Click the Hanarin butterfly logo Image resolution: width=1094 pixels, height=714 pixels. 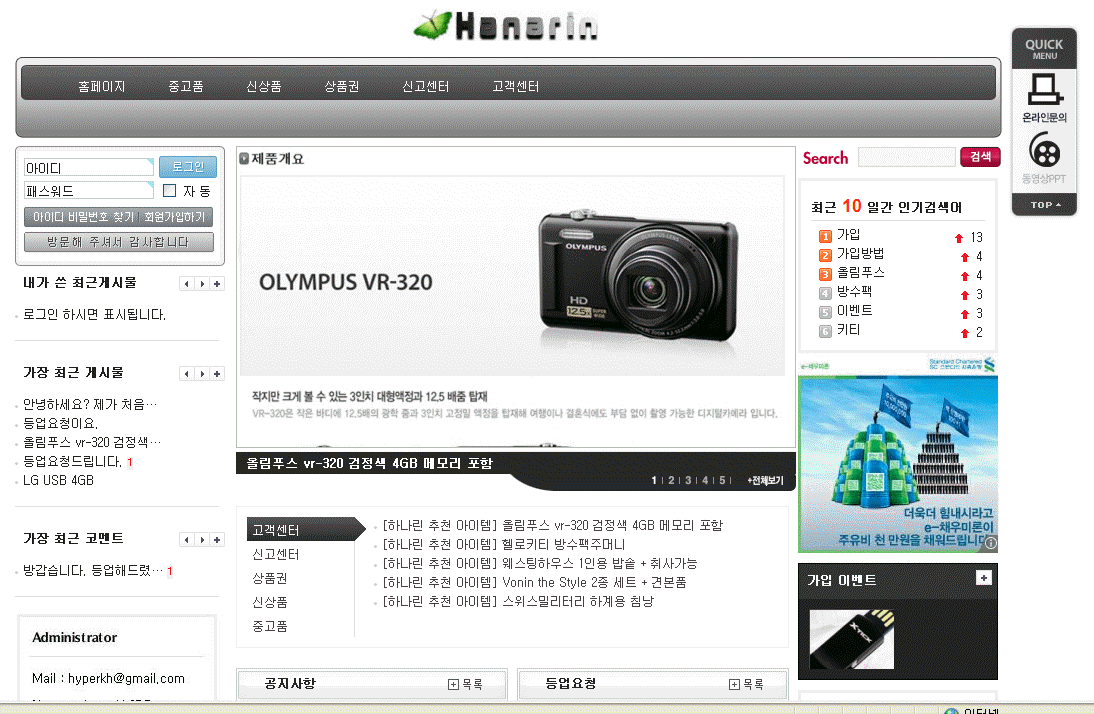(x=506, y=26)
